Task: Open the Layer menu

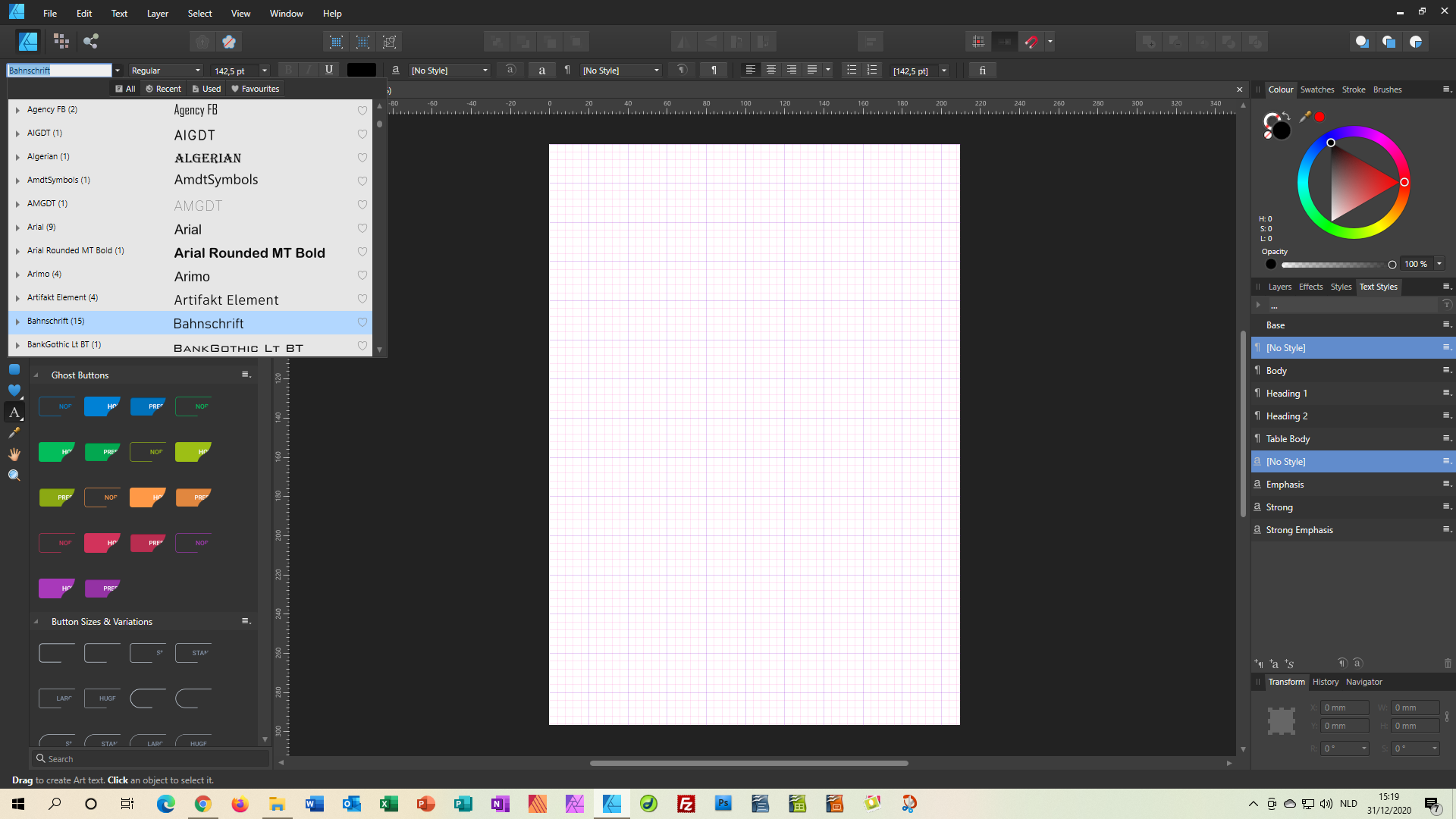Action: coord(158,13)
